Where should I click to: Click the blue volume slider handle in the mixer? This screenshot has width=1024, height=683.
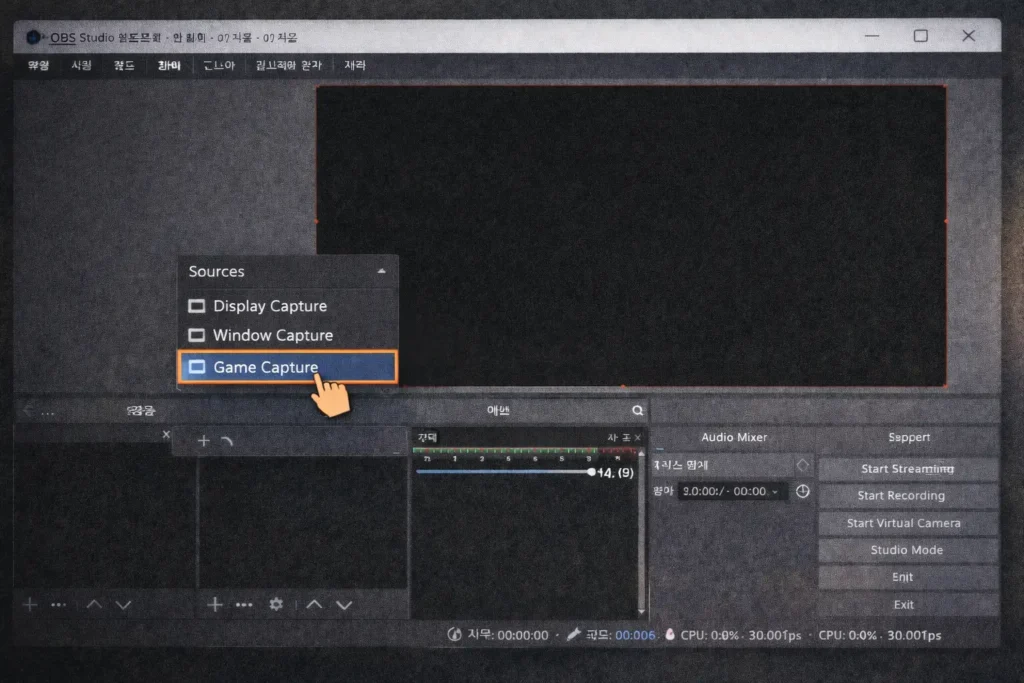pos(590,472)
